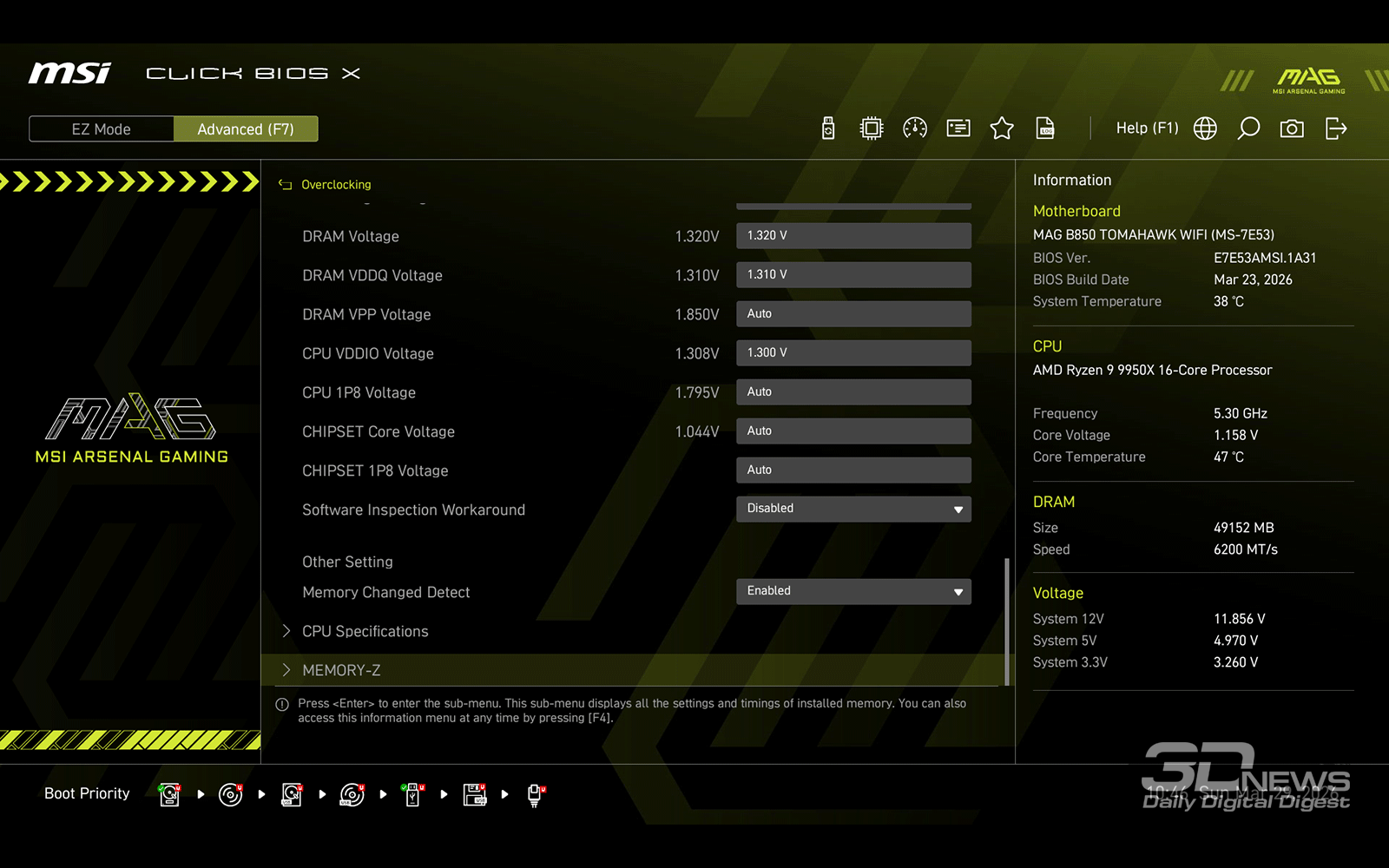Take a screenshot with the camera icon
Viewport: 1389px width, 868px height.
coord(1292,128)
